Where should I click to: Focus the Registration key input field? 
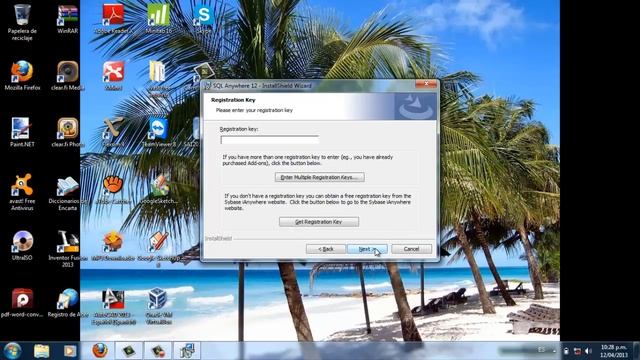[x=269, y=140]
